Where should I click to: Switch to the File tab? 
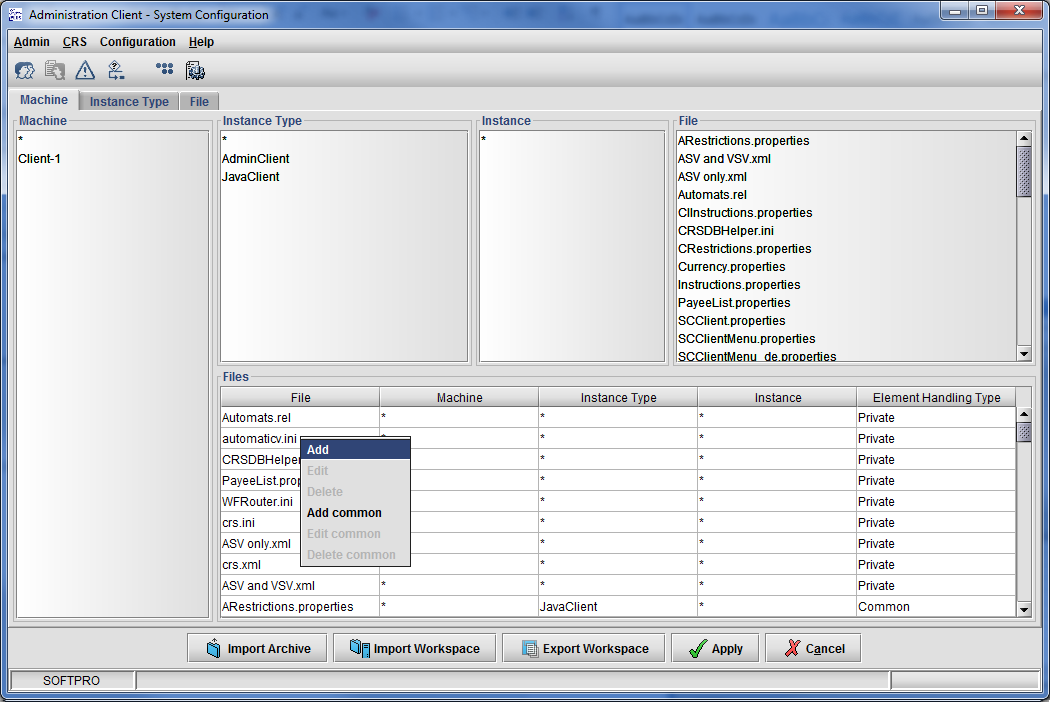(x=199, y=101)
